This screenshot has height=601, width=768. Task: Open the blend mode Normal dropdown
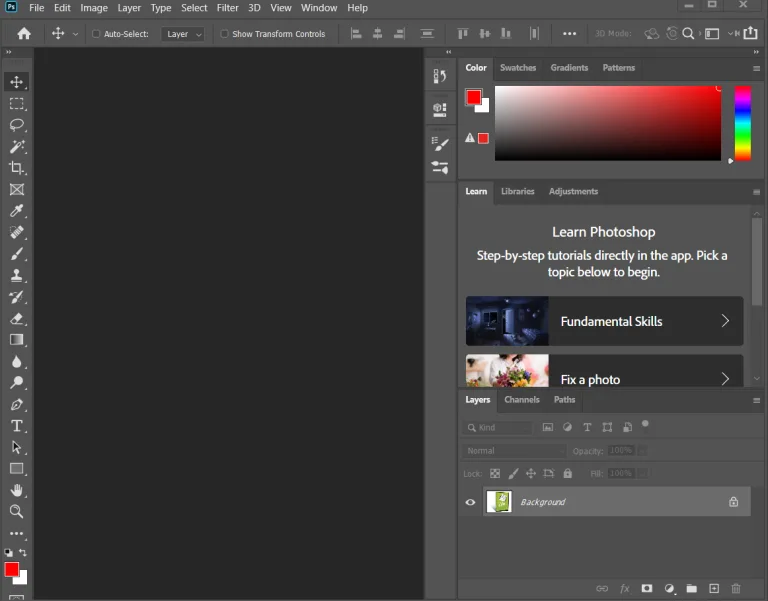[x=514, y=451]
